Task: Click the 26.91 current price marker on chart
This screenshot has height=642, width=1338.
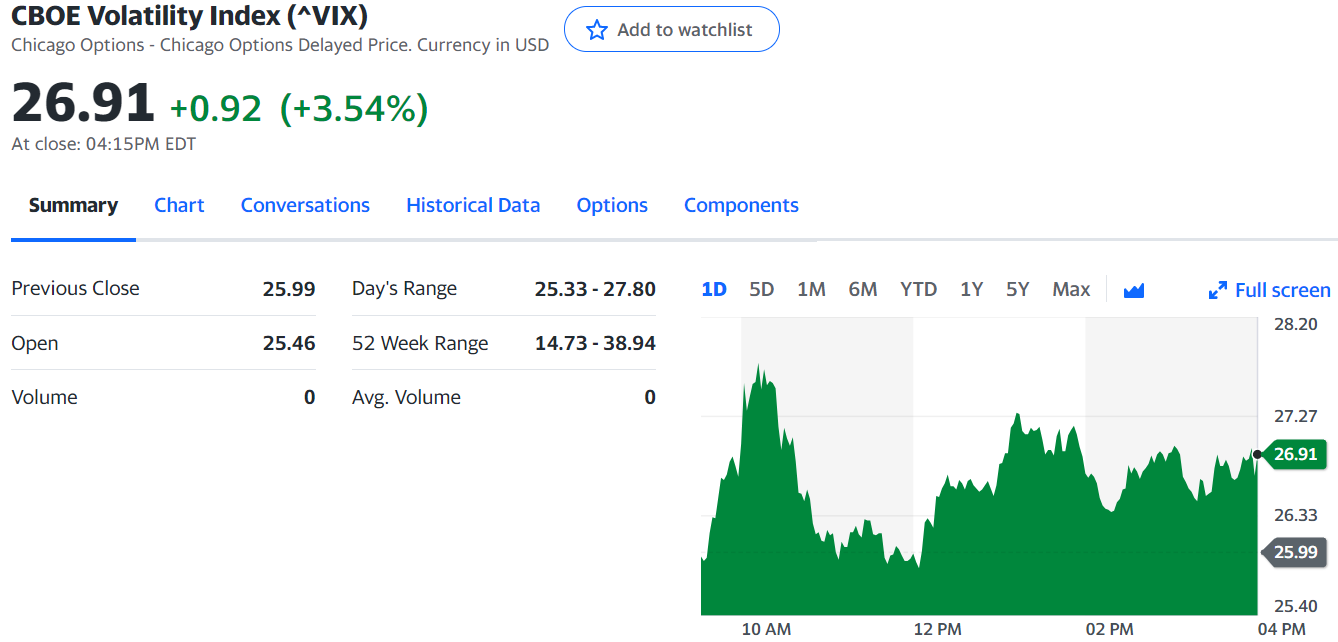Action: pyautogui.click(x=1295, y=454)
